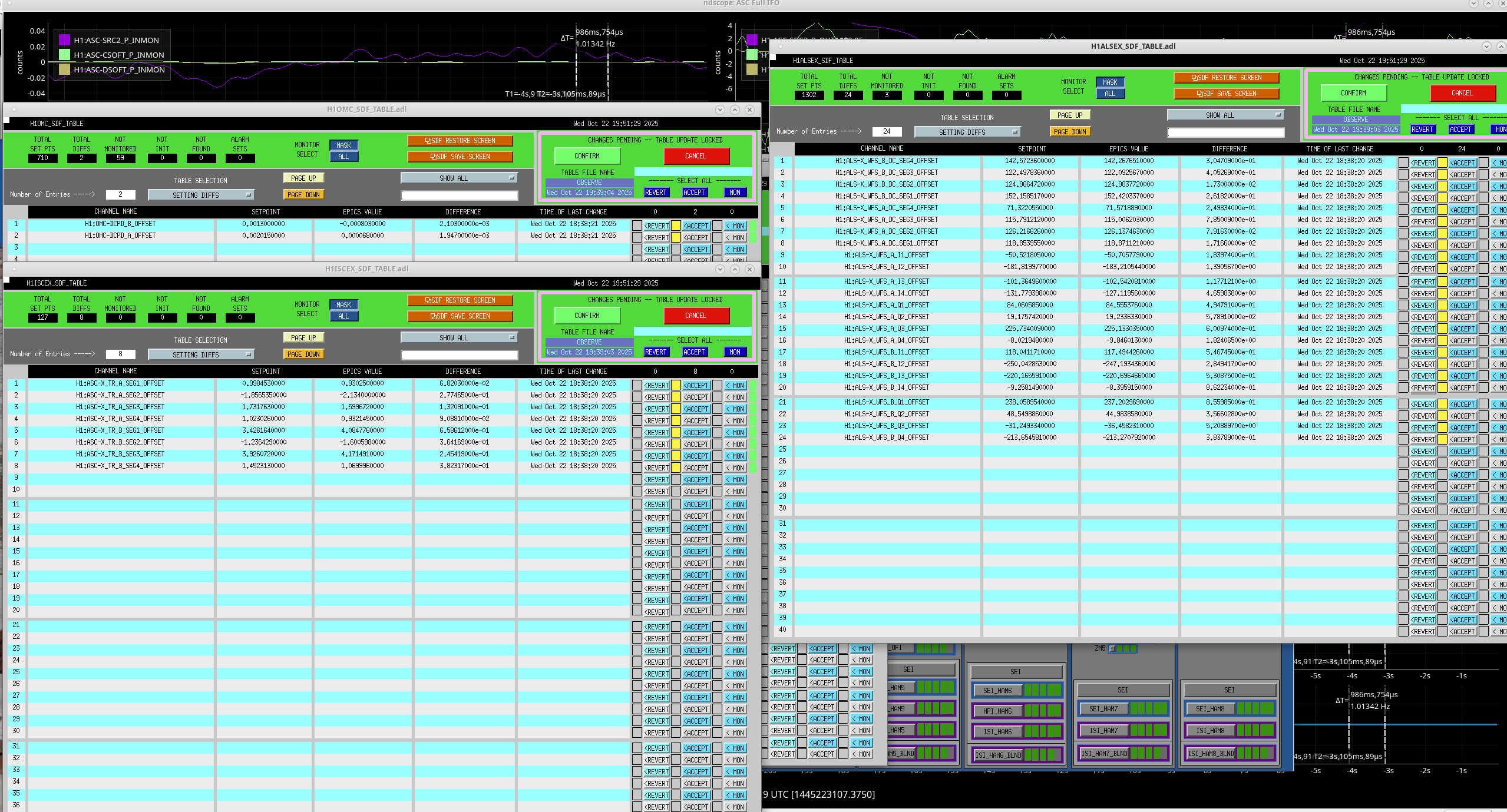
Task: Select MASK monitor option in H1OMC table
Action: (343, 145)
